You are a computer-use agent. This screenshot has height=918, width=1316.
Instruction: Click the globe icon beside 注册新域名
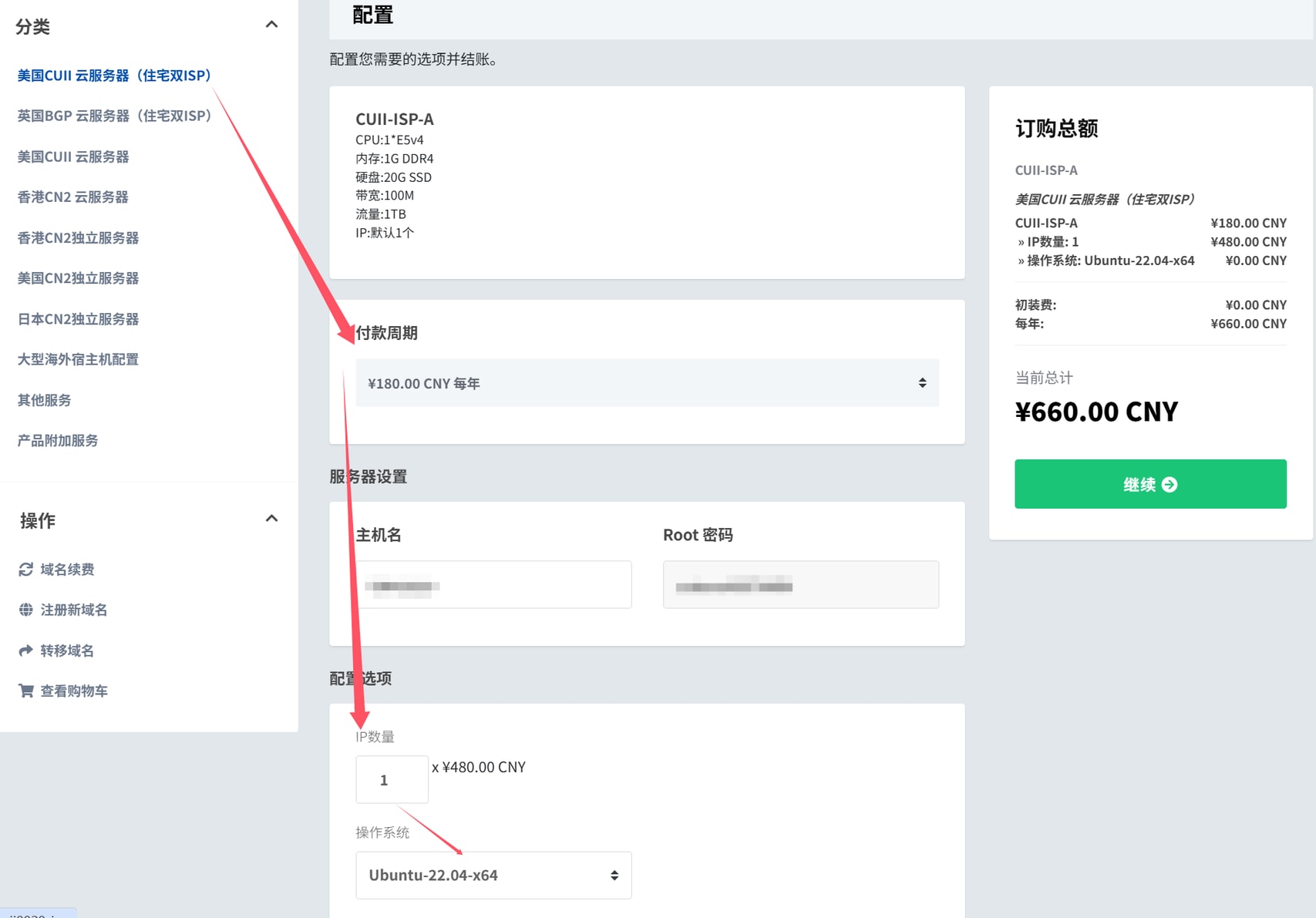point(25,610)
